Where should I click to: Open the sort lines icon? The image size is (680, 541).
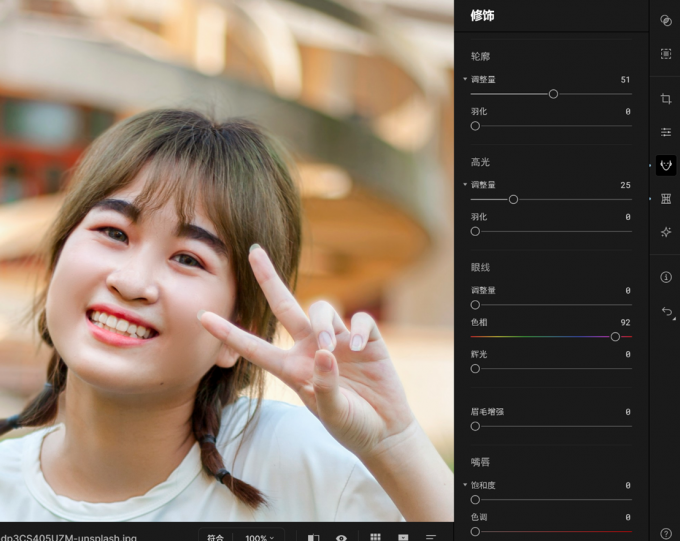(431, 538)
